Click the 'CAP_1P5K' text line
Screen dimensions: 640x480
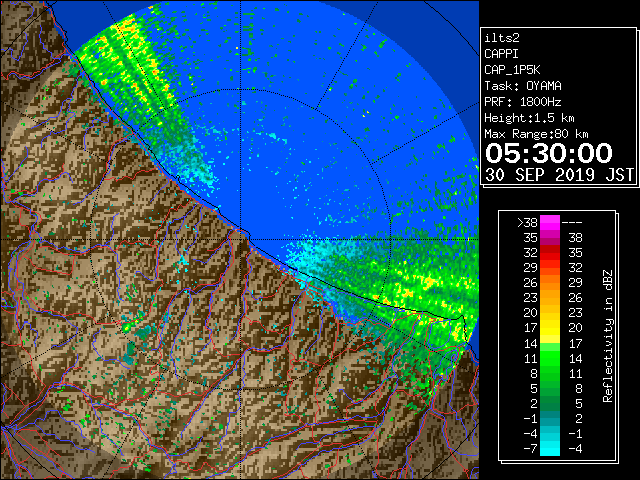pos(512,70)
